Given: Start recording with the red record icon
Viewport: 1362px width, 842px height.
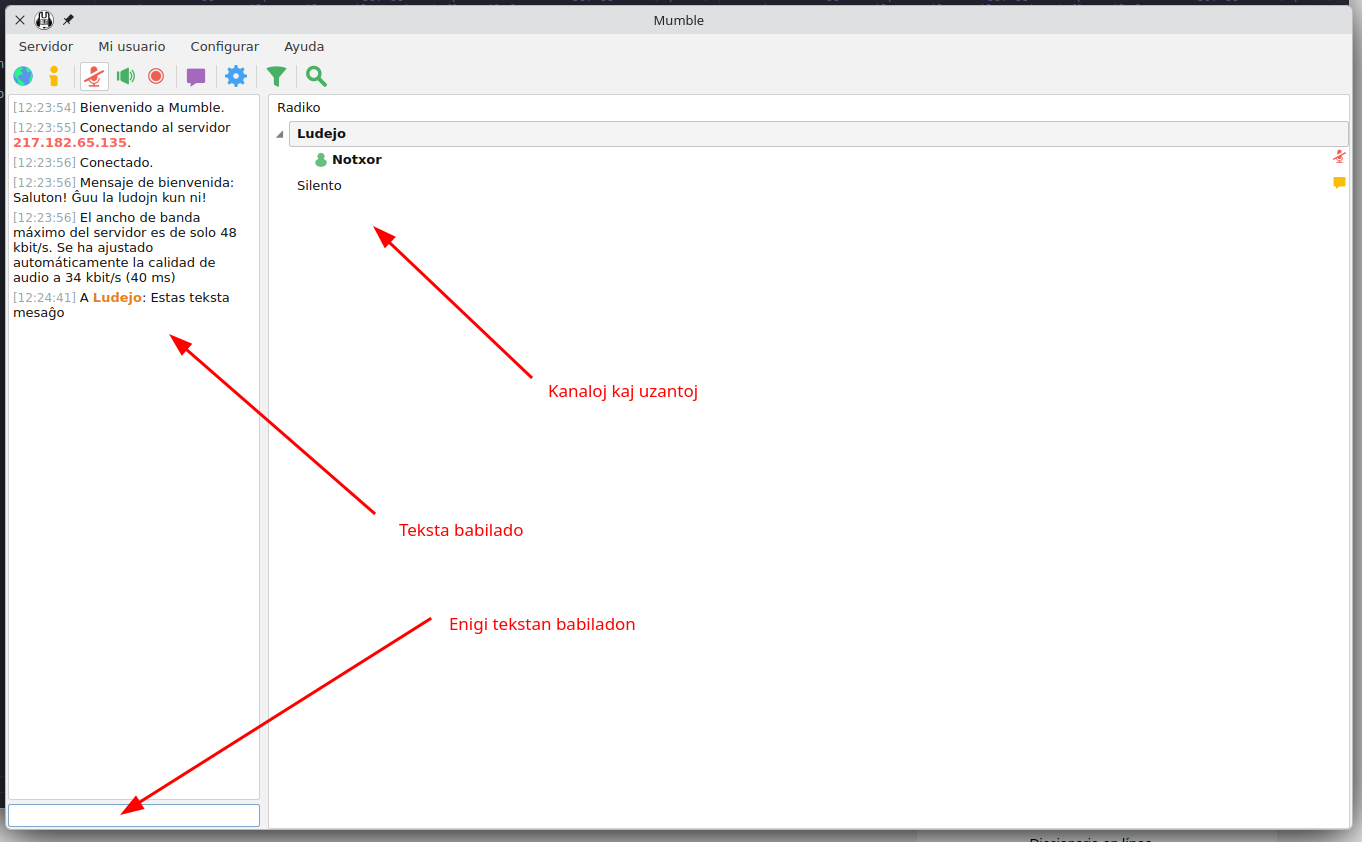Looking at the screenshot, I should (156, 76).
